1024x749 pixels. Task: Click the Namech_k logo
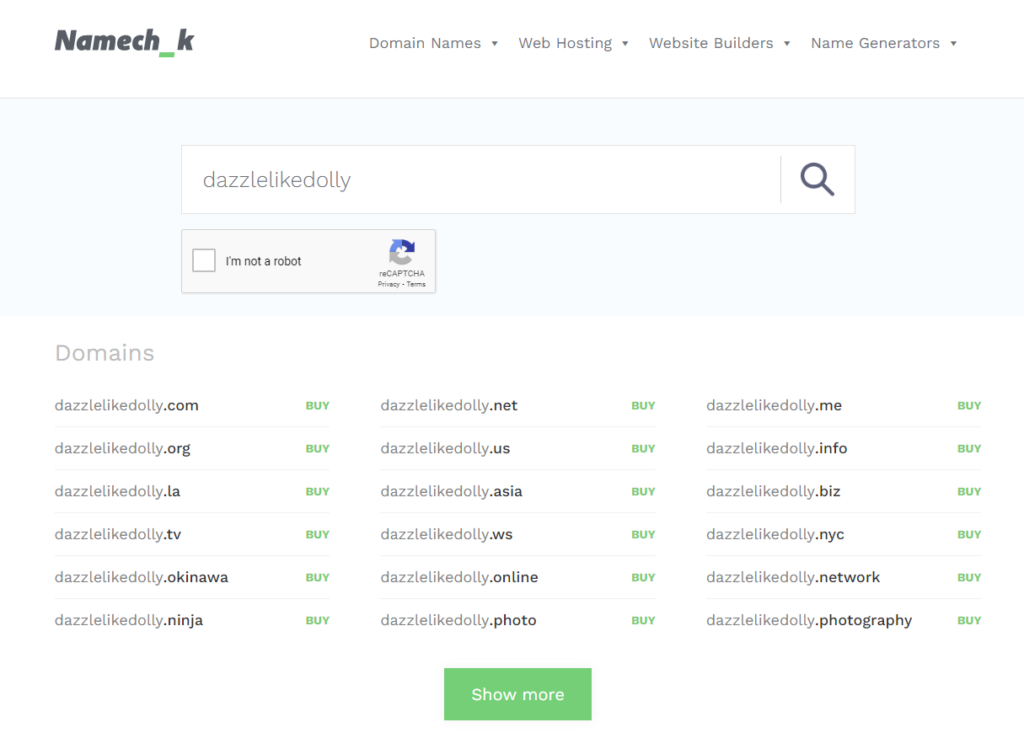(124, 42)
